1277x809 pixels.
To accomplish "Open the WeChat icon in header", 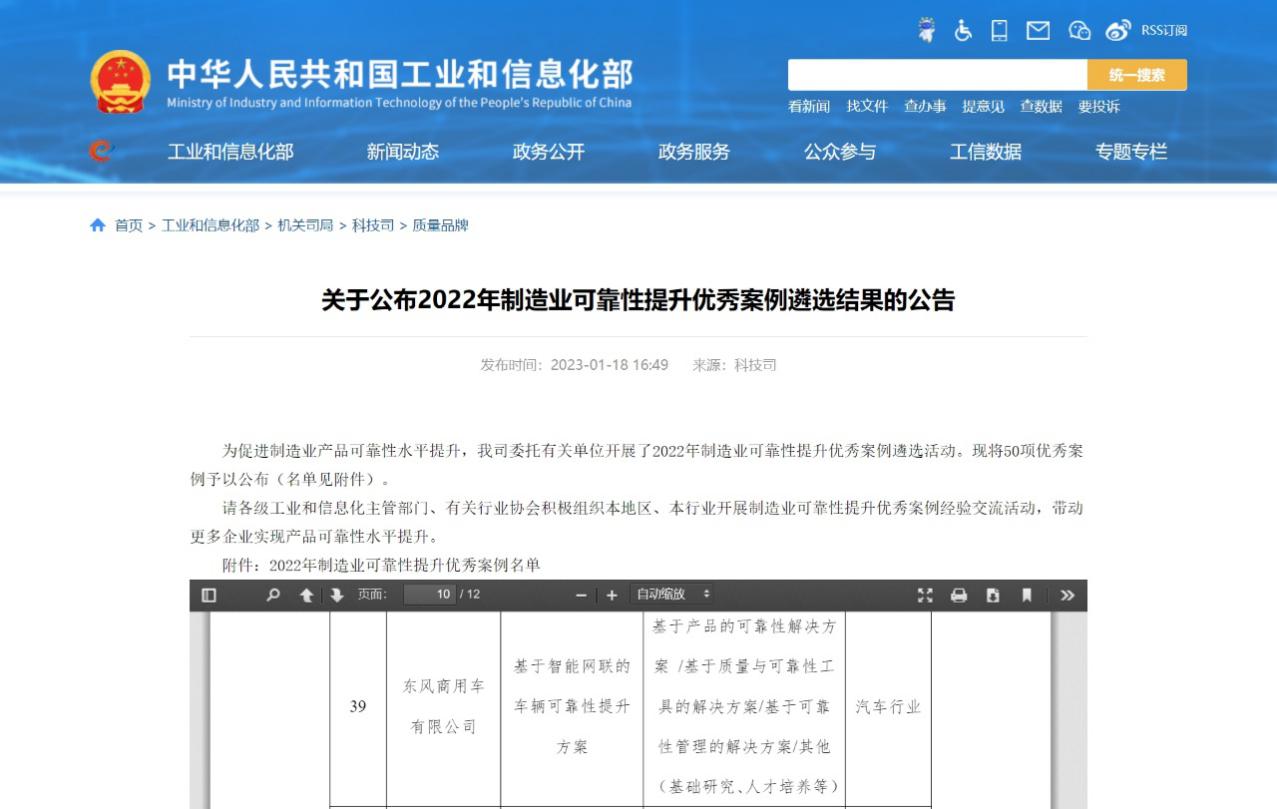I will (x=1079, y=30).
